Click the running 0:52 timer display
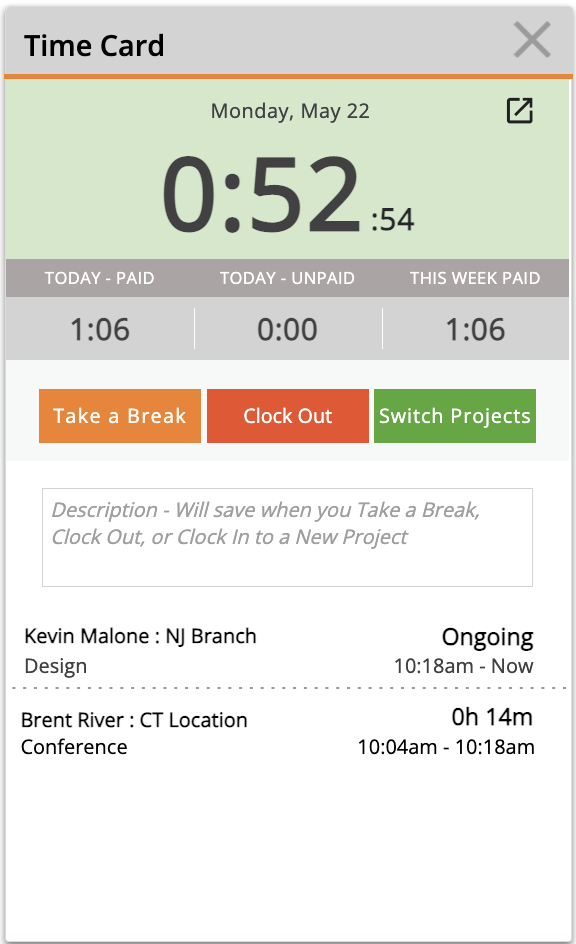The width and height of the screenshot is (576, 944). (288, 194)
